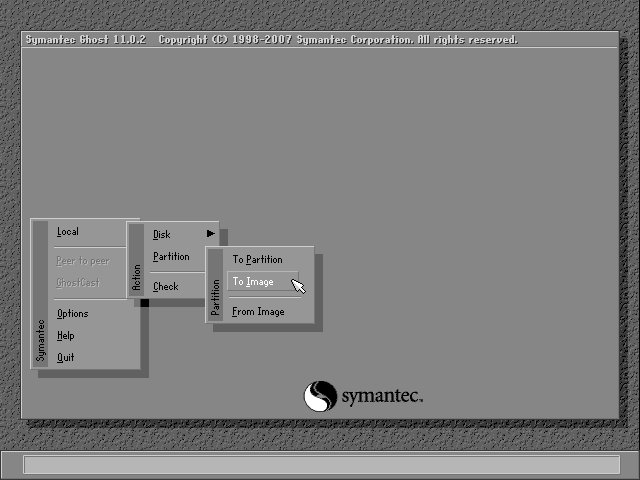Click the status bar field at the bottom
640x480 pixels.
[x=322, y=465]
